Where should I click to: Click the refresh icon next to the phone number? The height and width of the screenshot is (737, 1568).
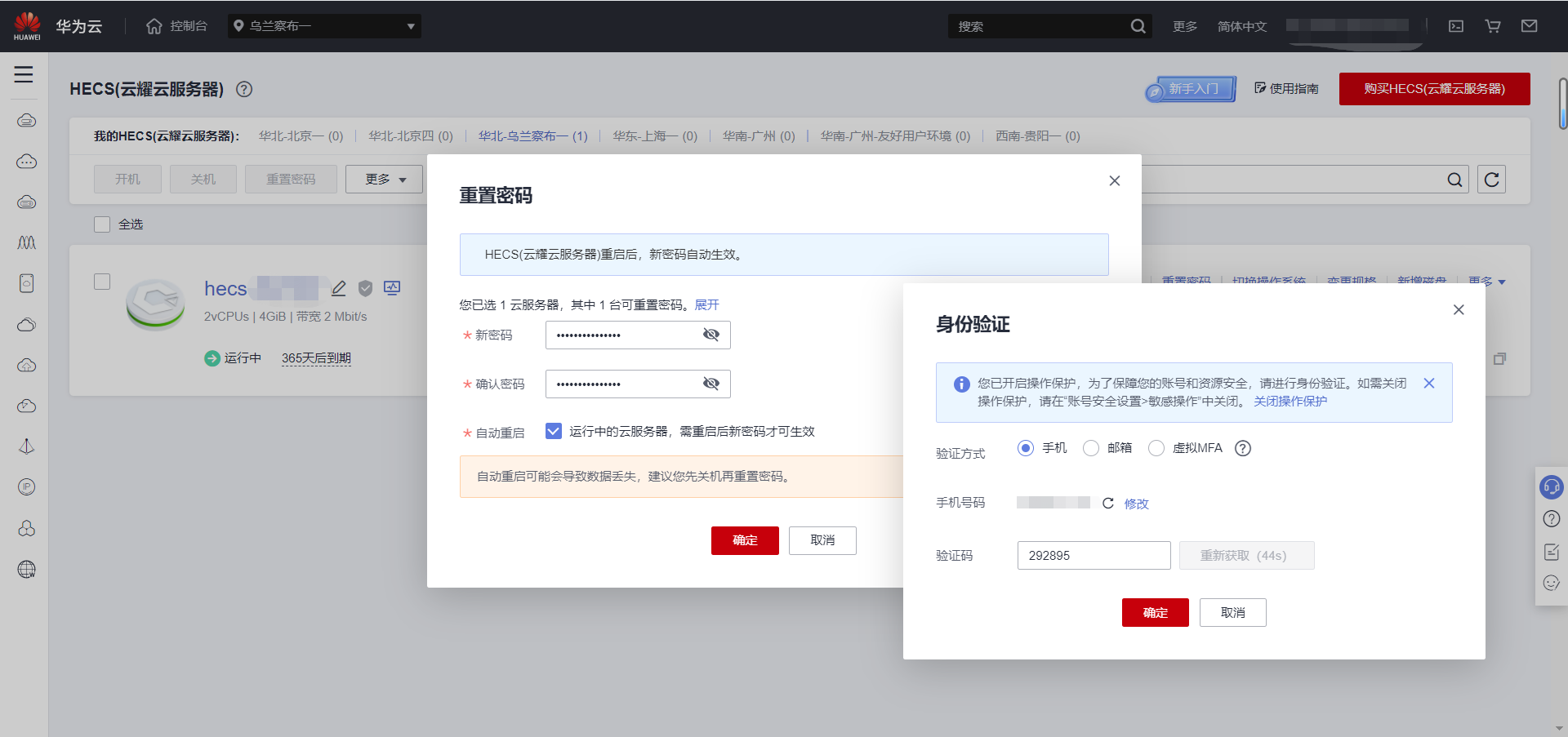tap(1107, 503)
